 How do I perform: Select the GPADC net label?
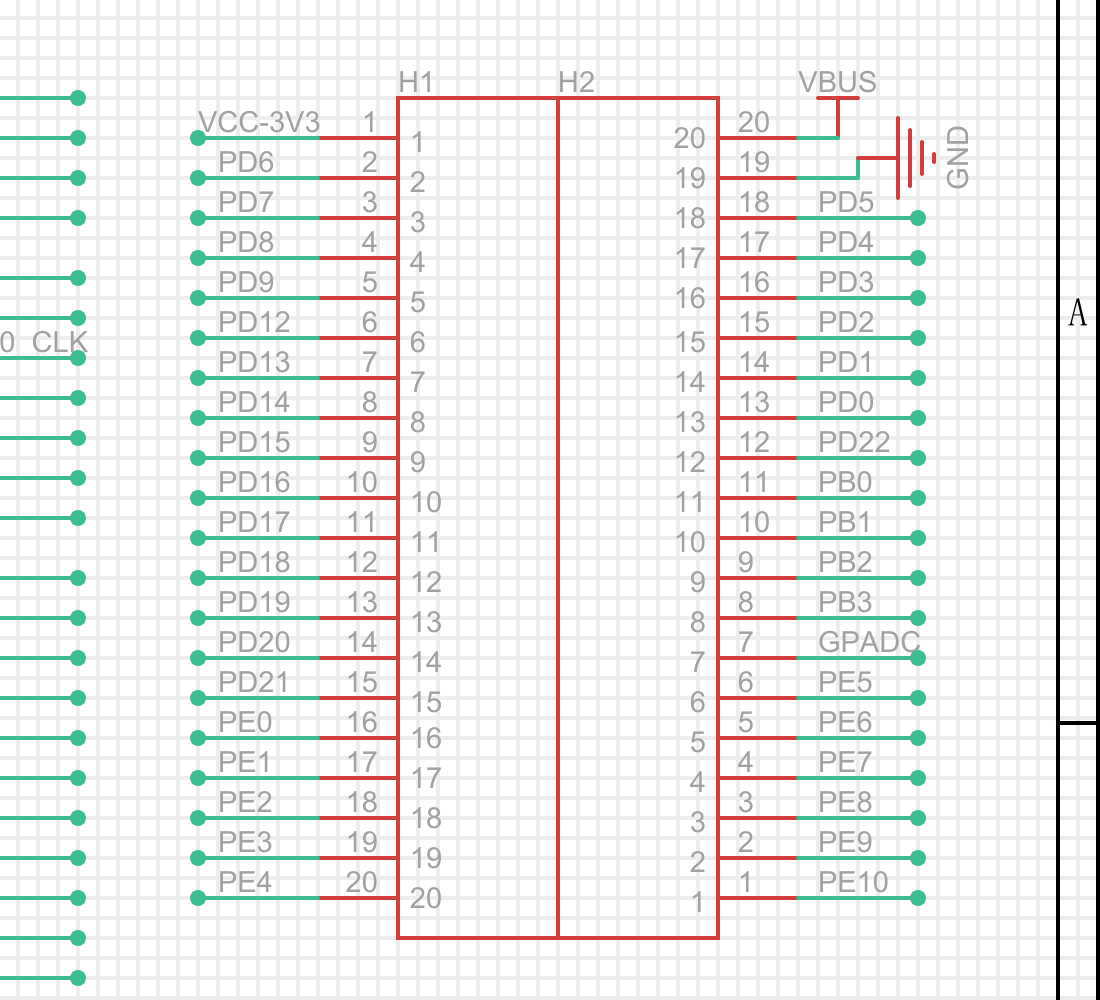(869, 642)
